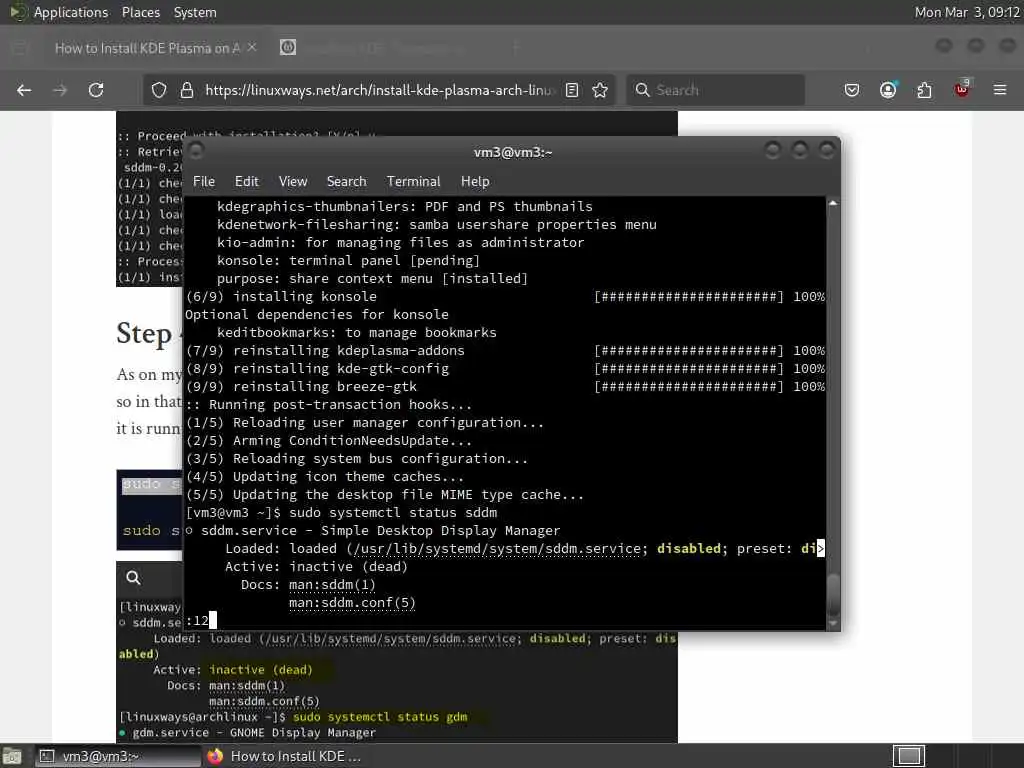
Task: Open the Firefox account icon
Action: 888,90
